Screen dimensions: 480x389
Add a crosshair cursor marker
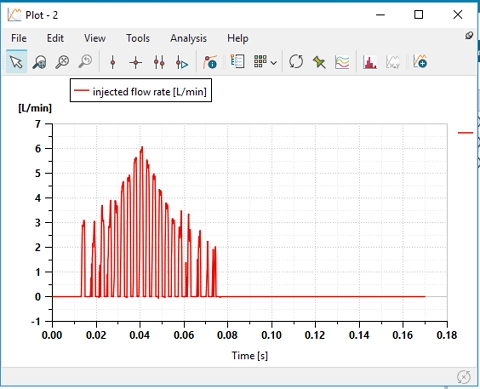coord(136,62)
